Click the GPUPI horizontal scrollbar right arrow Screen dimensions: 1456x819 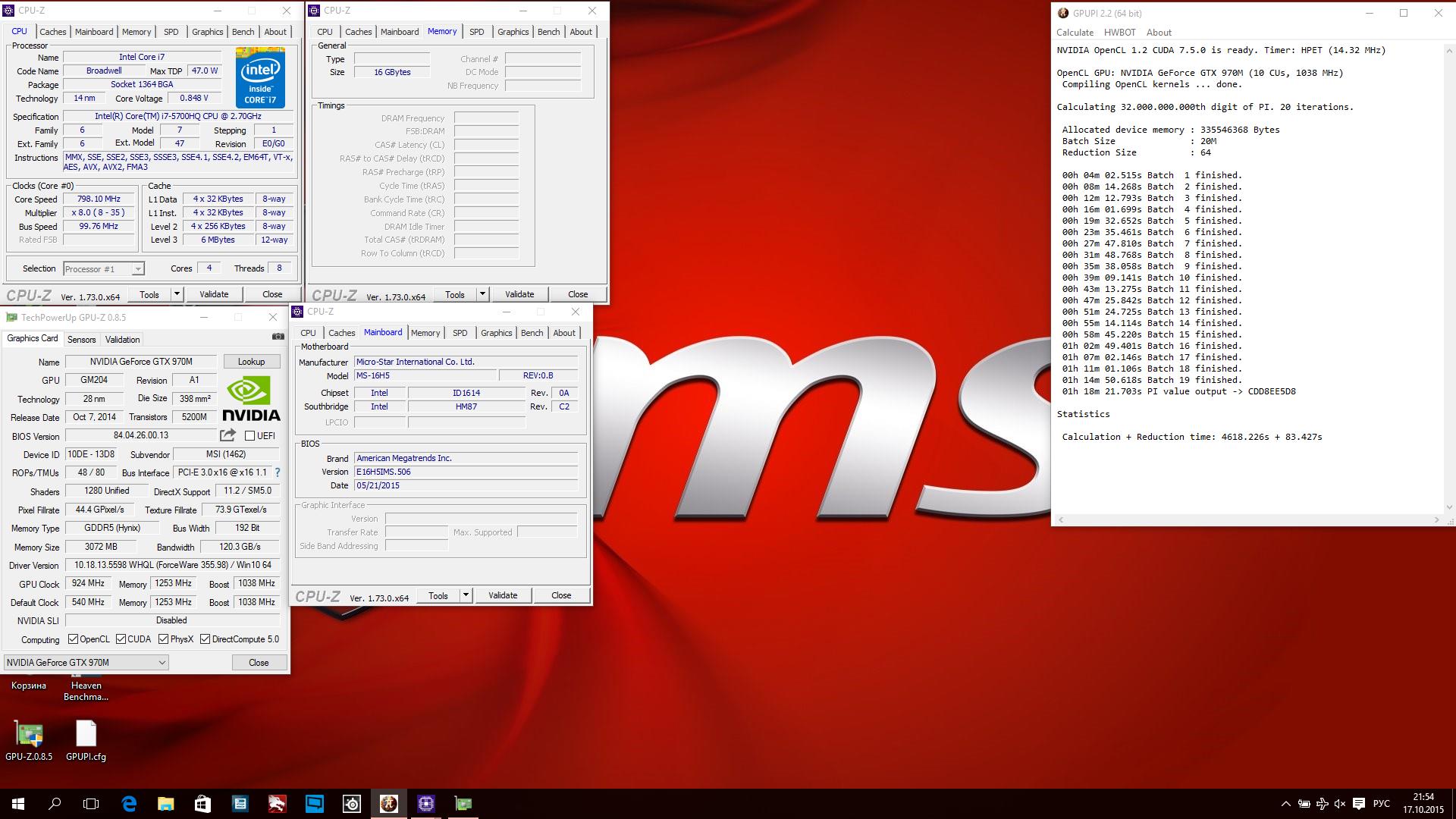pyautogui.click(x=1436, y=519)
